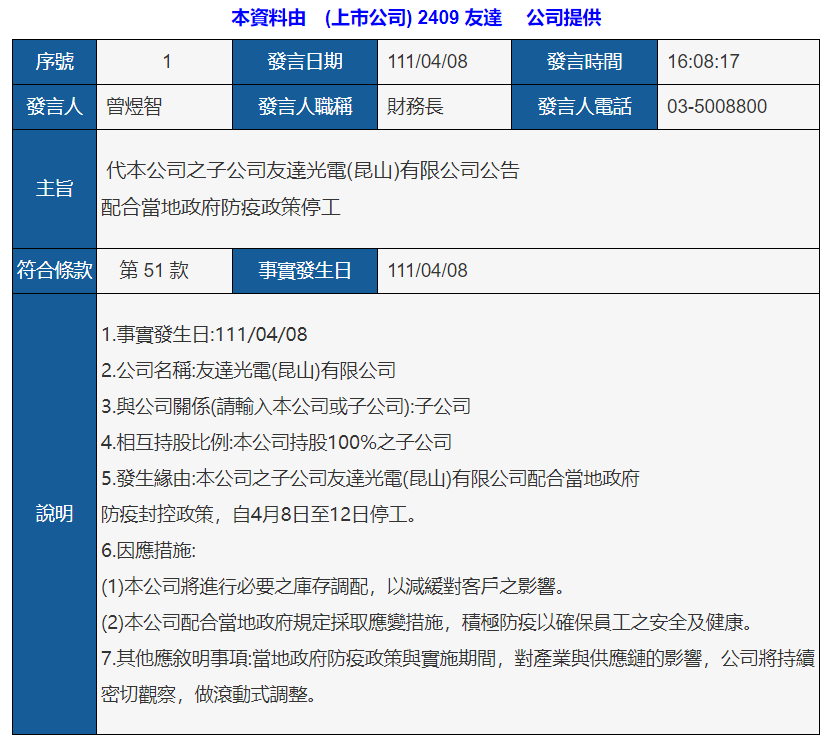This screenshot has width=834, height=740.
Task: Click the 事實發生日 header cell
Action: pos(305,271)
